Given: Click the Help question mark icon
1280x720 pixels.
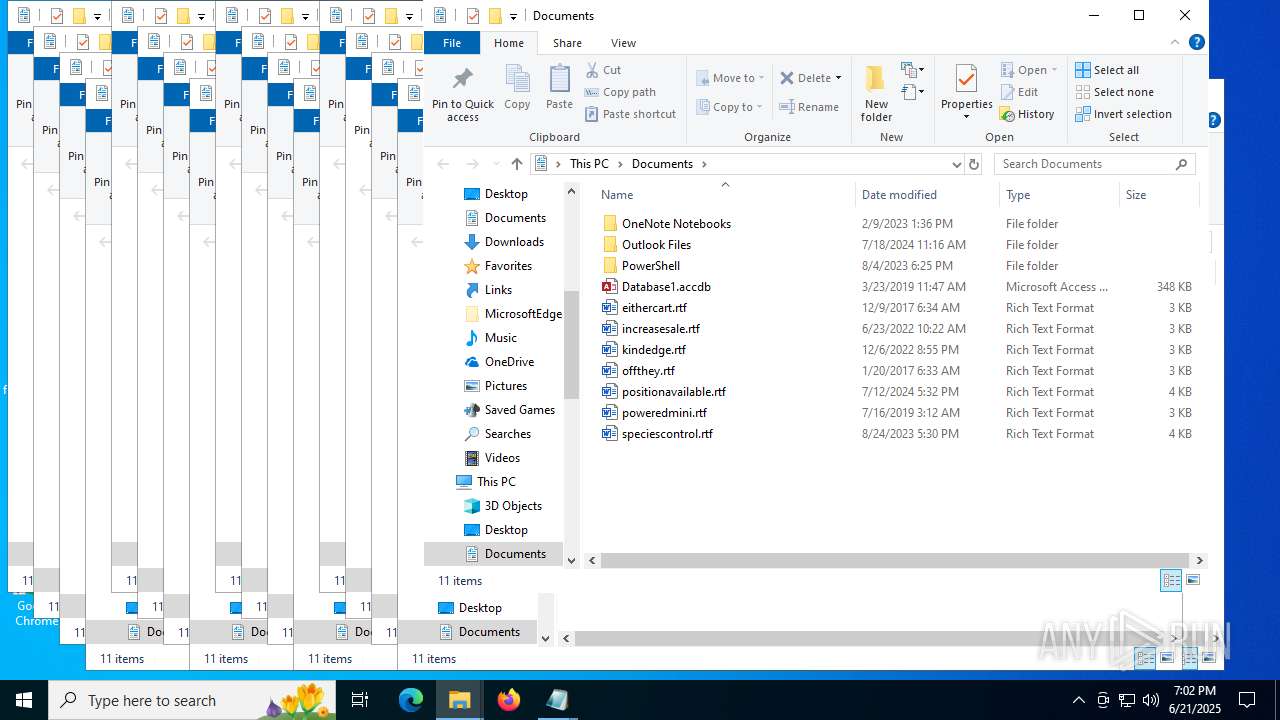Looking at the screenshot, I should pyautogui.click(x=1197, y=43).
